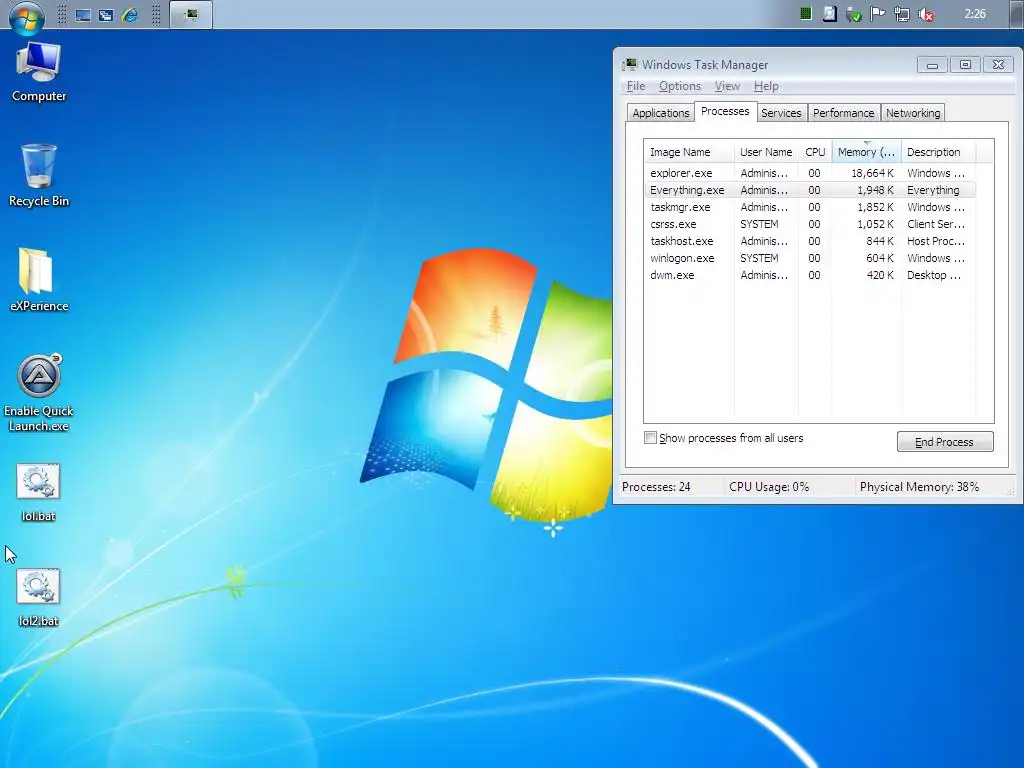
Task: Click Show Desktop quick launch icon
Action: pos(83,15)
